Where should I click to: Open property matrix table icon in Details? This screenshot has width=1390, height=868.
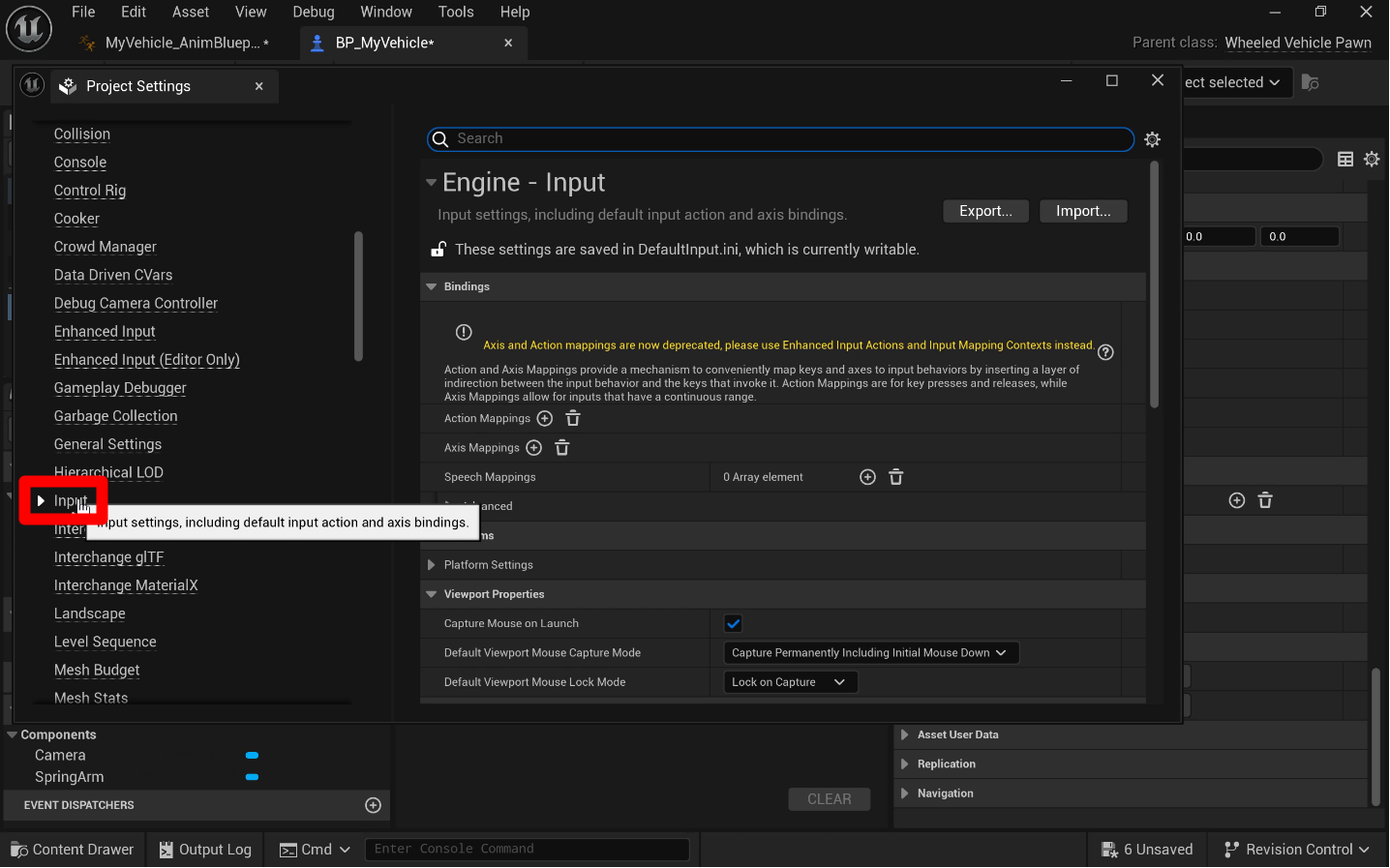1345,160
